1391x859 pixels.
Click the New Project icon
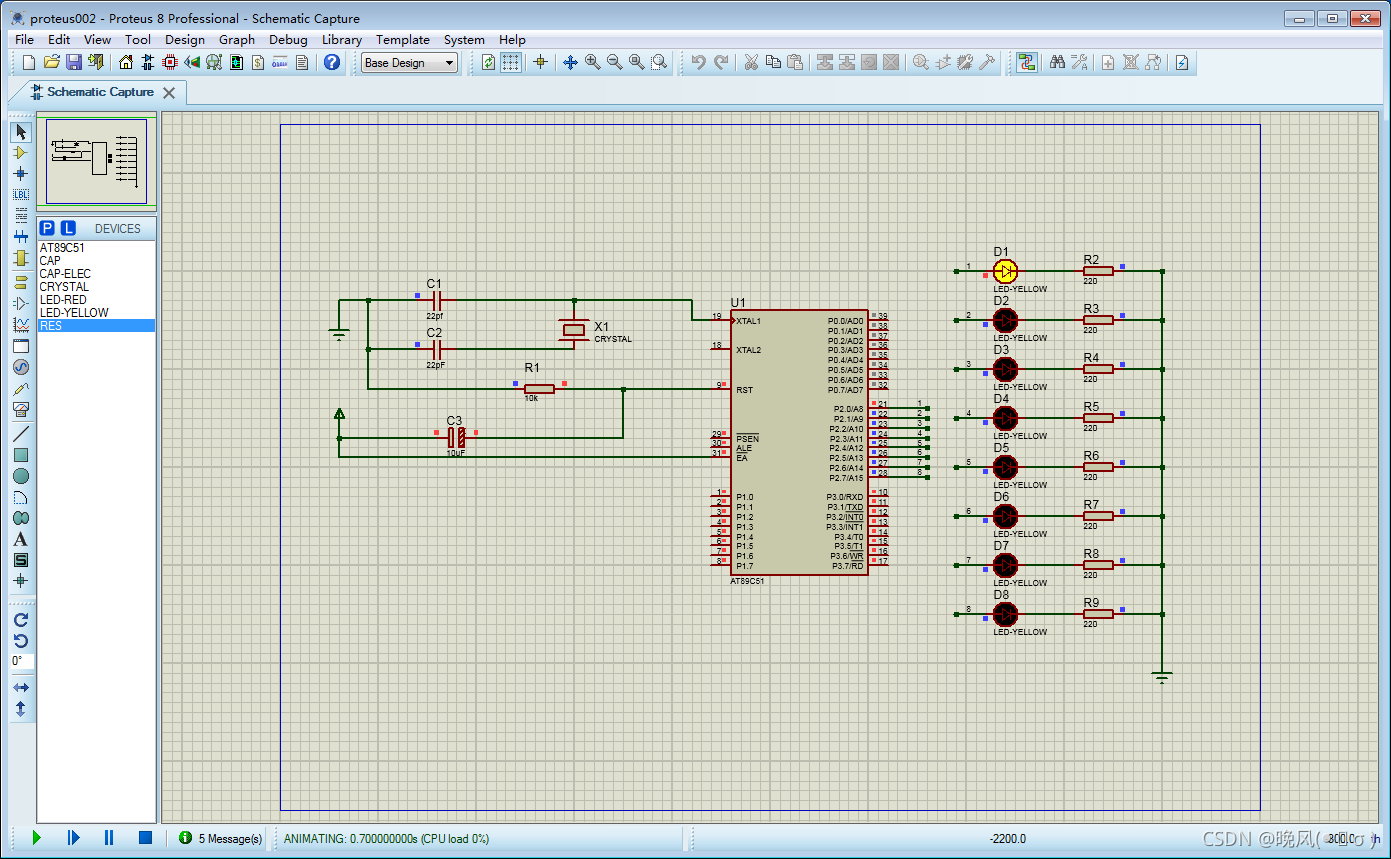[29, 62]
